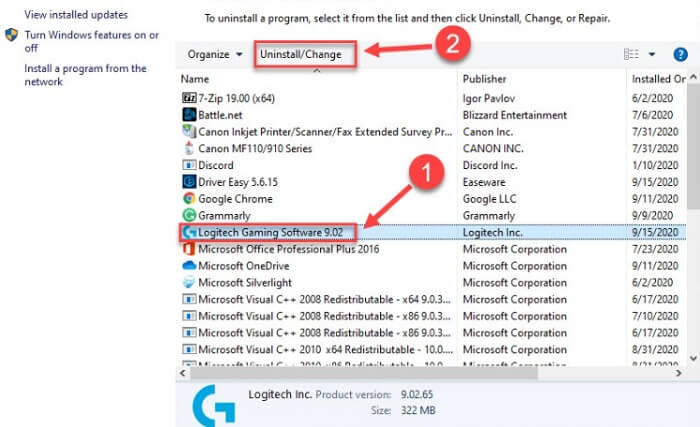Click the Visual C++ 2008 x64 row icon
The image size is (700, 427).
point(189,299)
